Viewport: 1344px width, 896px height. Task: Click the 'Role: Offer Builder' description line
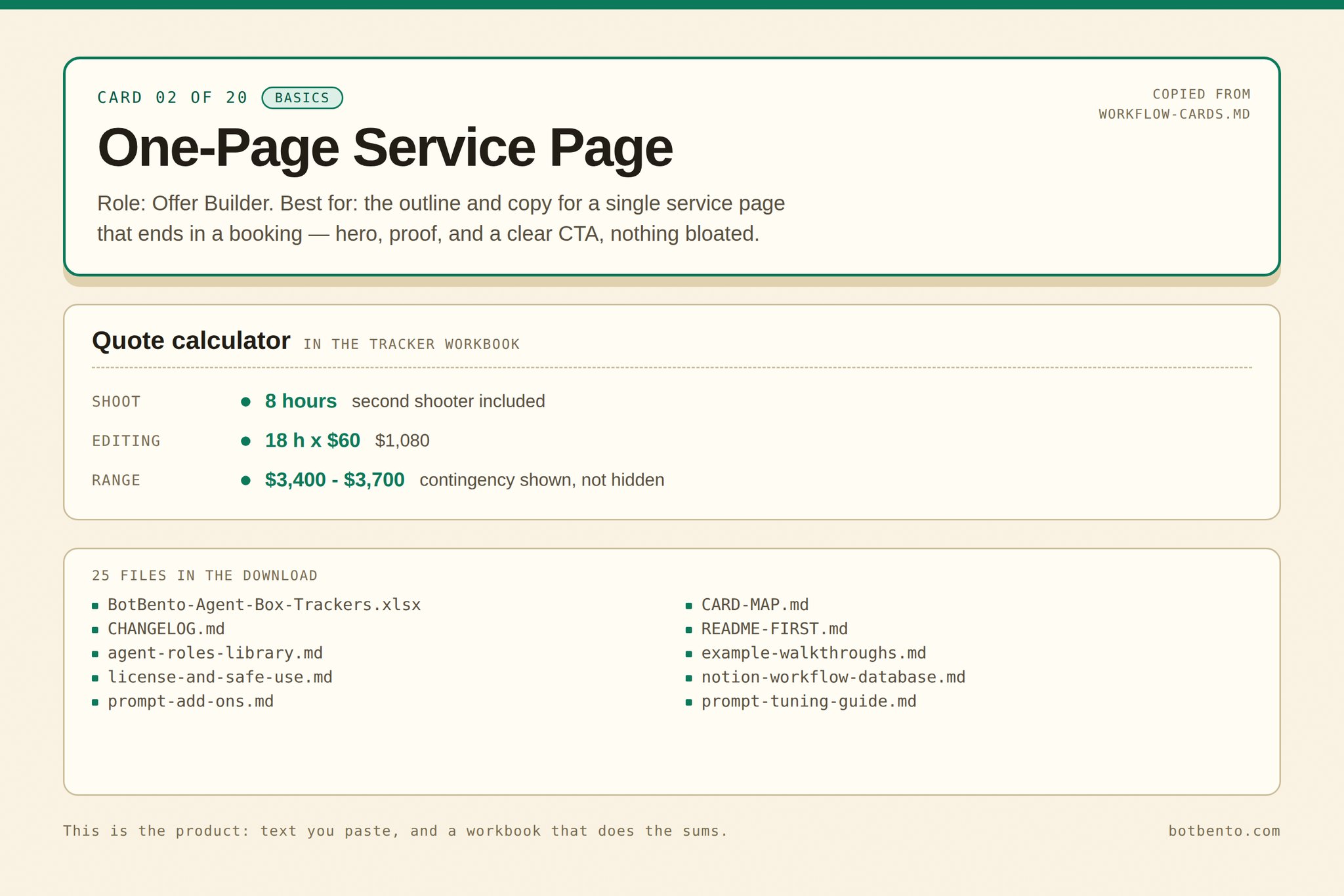pos(441,203)
